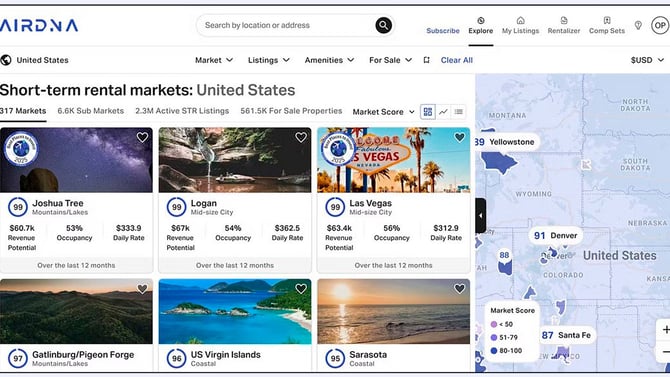Click the Las Vegas score 99 badge
This screenshot has height=377, width=670.
[335, 207]
